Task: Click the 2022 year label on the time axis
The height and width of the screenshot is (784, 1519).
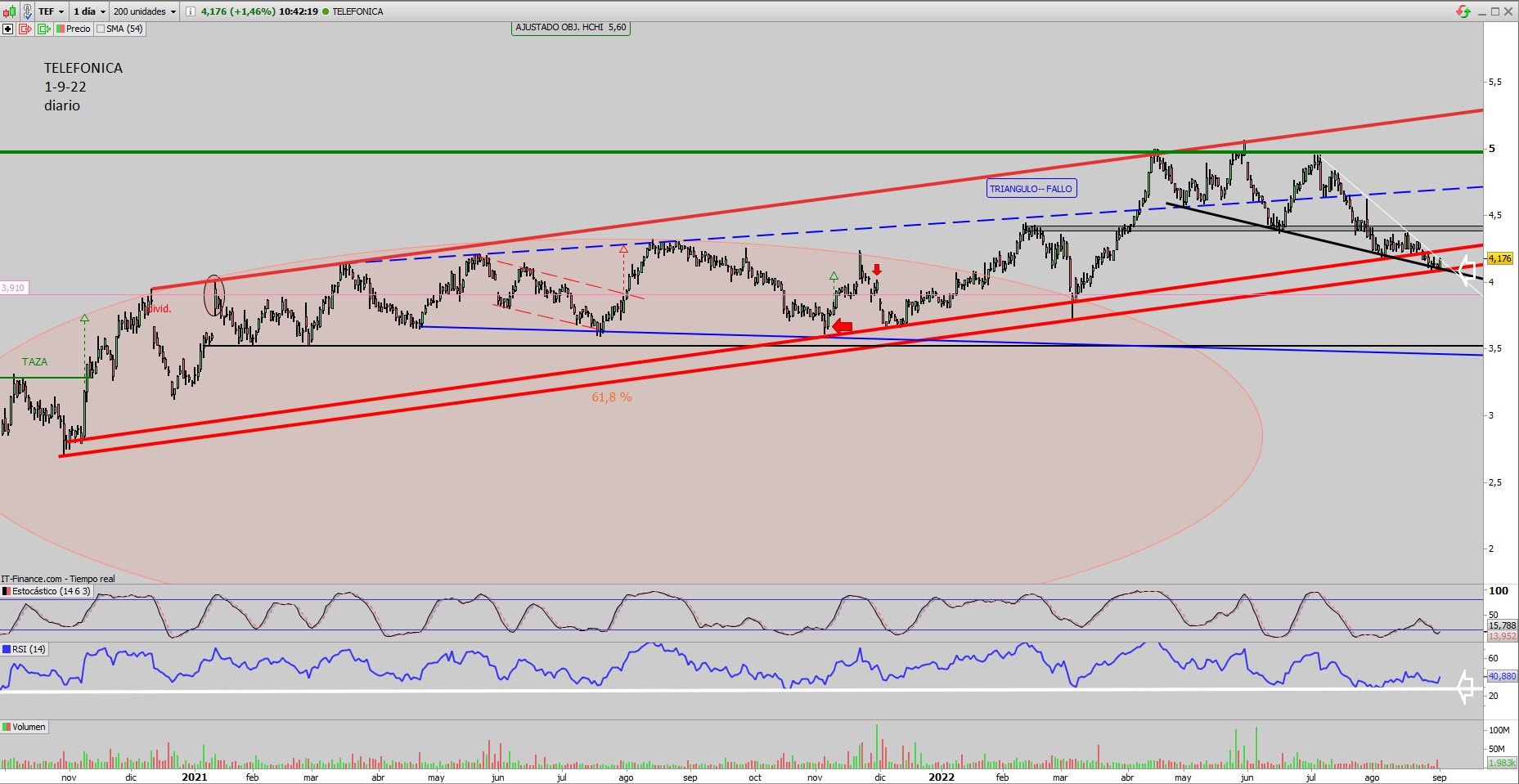Action: click(x=942, y=777)
